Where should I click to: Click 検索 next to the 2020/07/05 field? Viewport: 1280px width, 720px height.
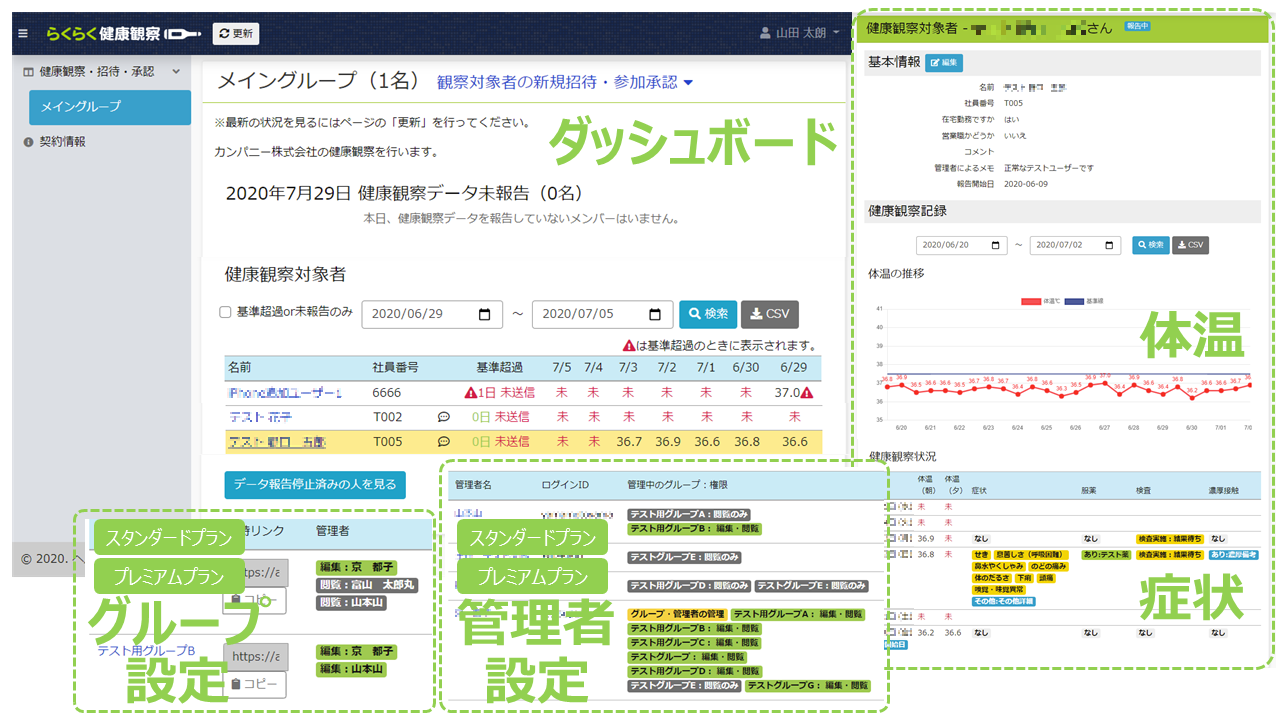tap(708, 314)
